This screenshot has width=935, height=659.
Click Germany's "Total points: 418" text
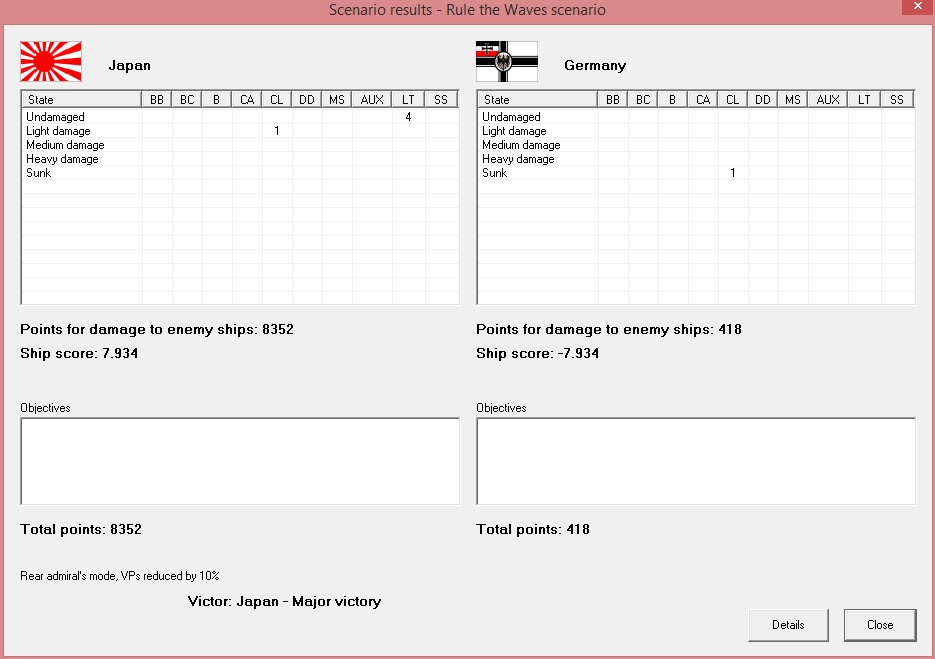pyautogui.click(x=533, y=530)
